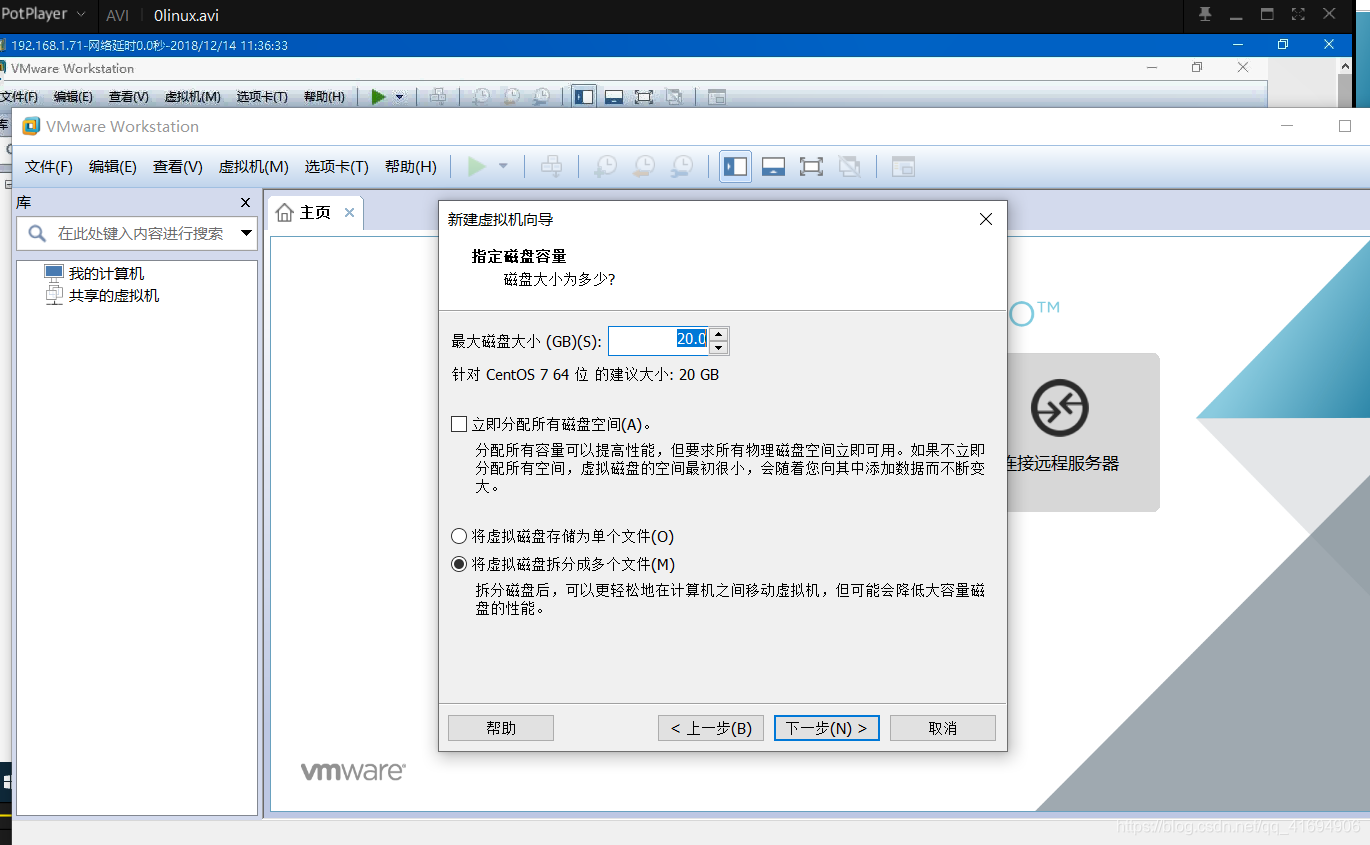Click the library search input field
This screenshot has height=845, width=1370.
click(137, 233)
